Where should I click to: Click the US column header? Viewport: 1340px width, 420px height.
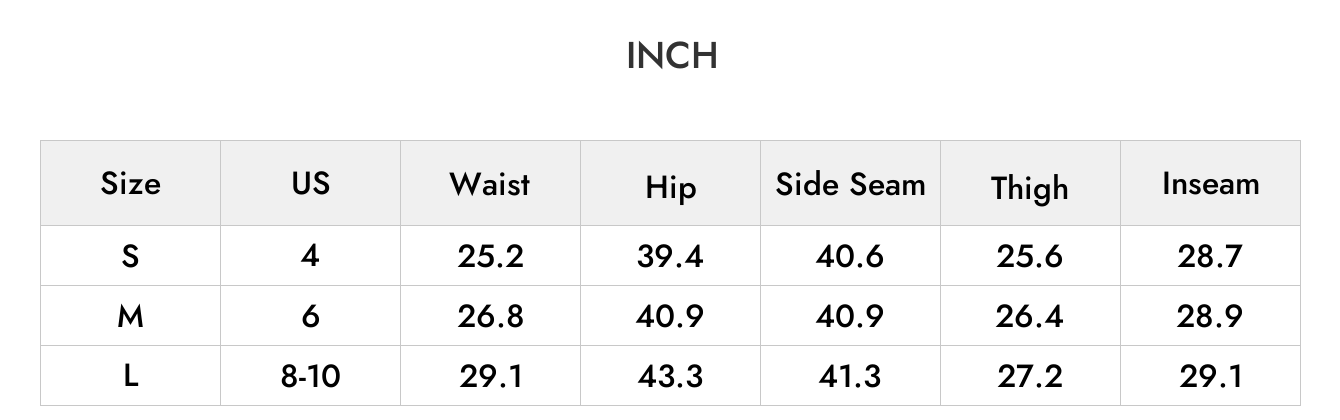coord(310,183)
